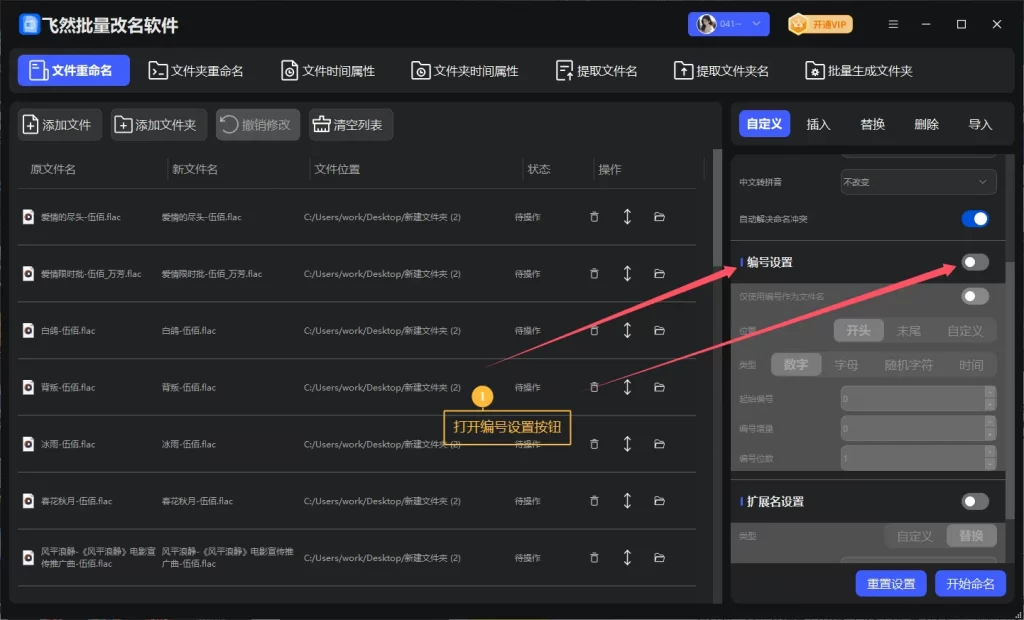Delete the 白鸽-伍佰.flac row

point(594,331)
